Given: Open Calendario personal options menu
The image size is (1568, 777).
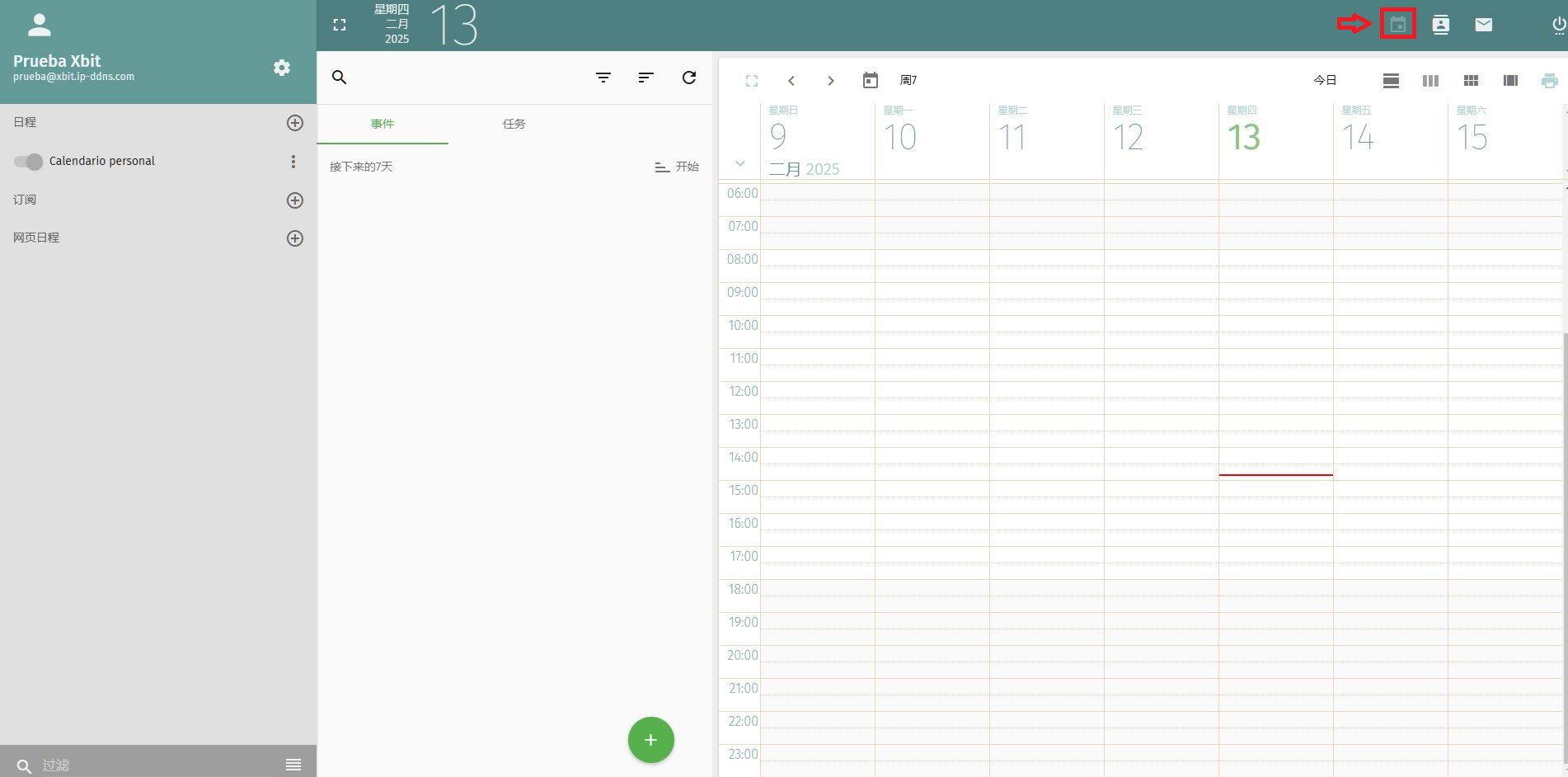Looking at the screenshot, I should pyautogui.click(x=293, y=162).
